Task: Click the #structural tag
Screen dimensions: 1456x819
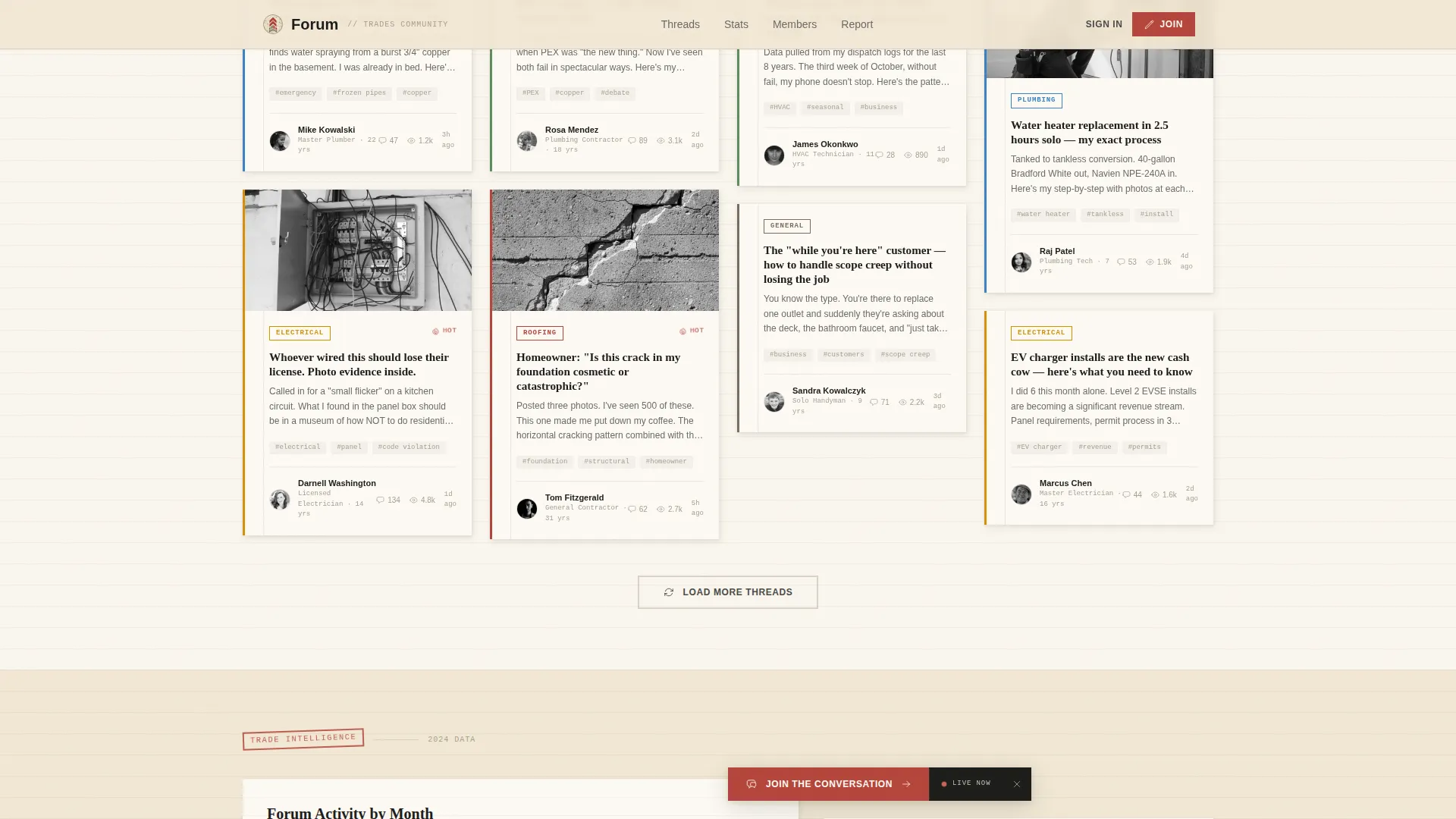Action: point(607,462)
